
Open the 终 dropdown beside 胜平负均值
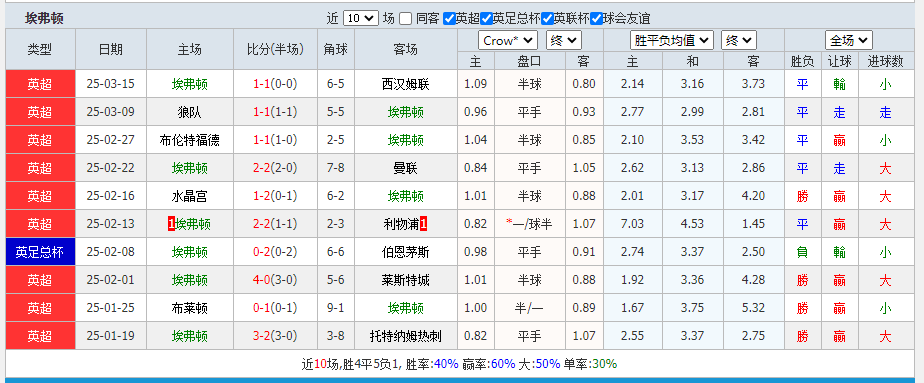739,41
